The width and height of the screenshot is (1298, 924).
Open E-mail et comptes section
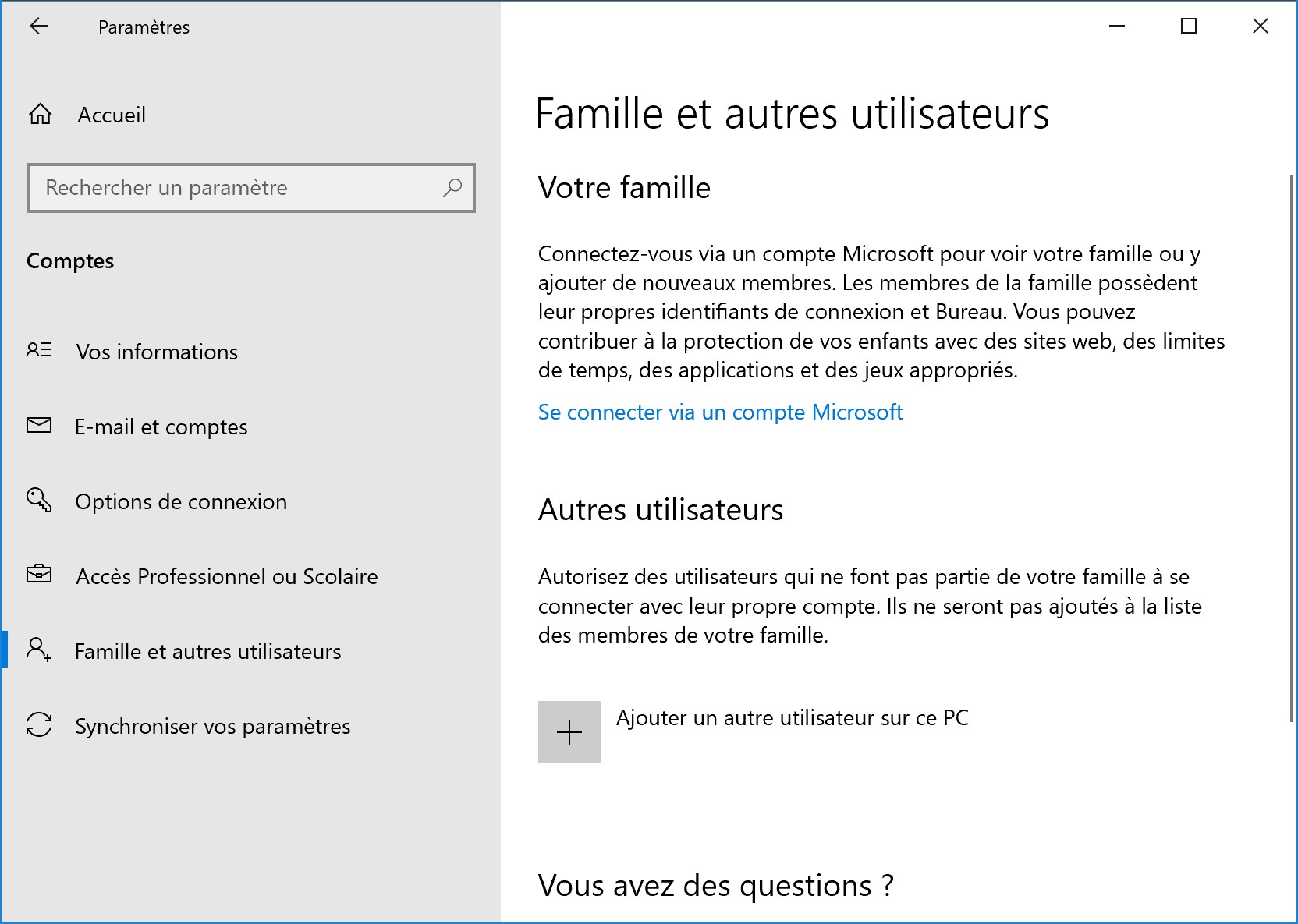[x=161, y=427]
